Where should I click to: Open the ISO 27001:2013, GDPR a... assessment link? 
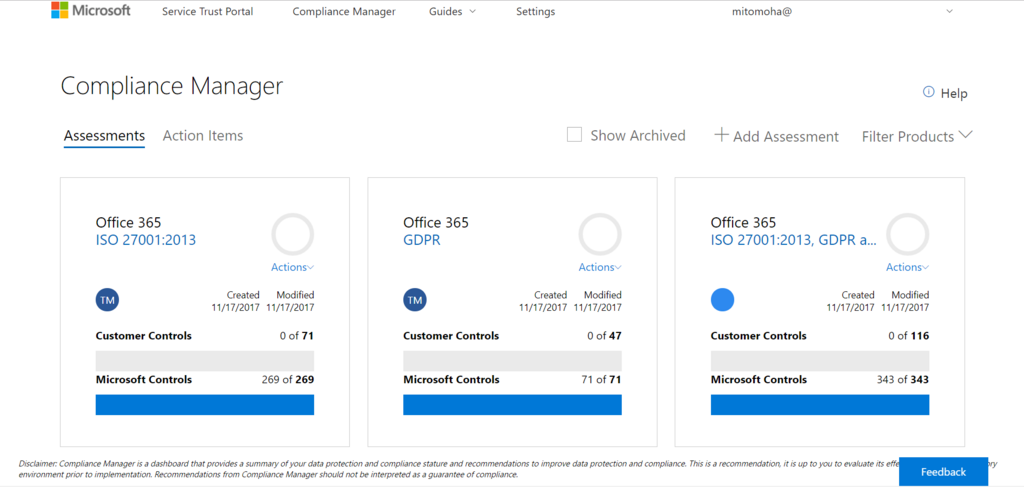pos(793,240)
